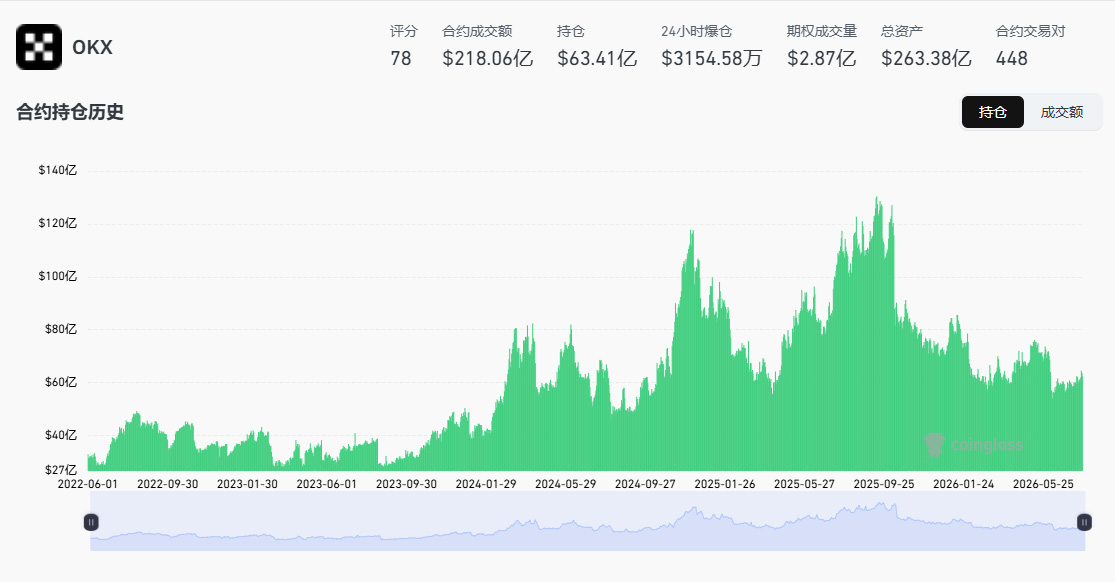This screenshot has width=1115, height=582.
Task: Click the 2022-09-30 date axis label
Action: tap(168, 484)
